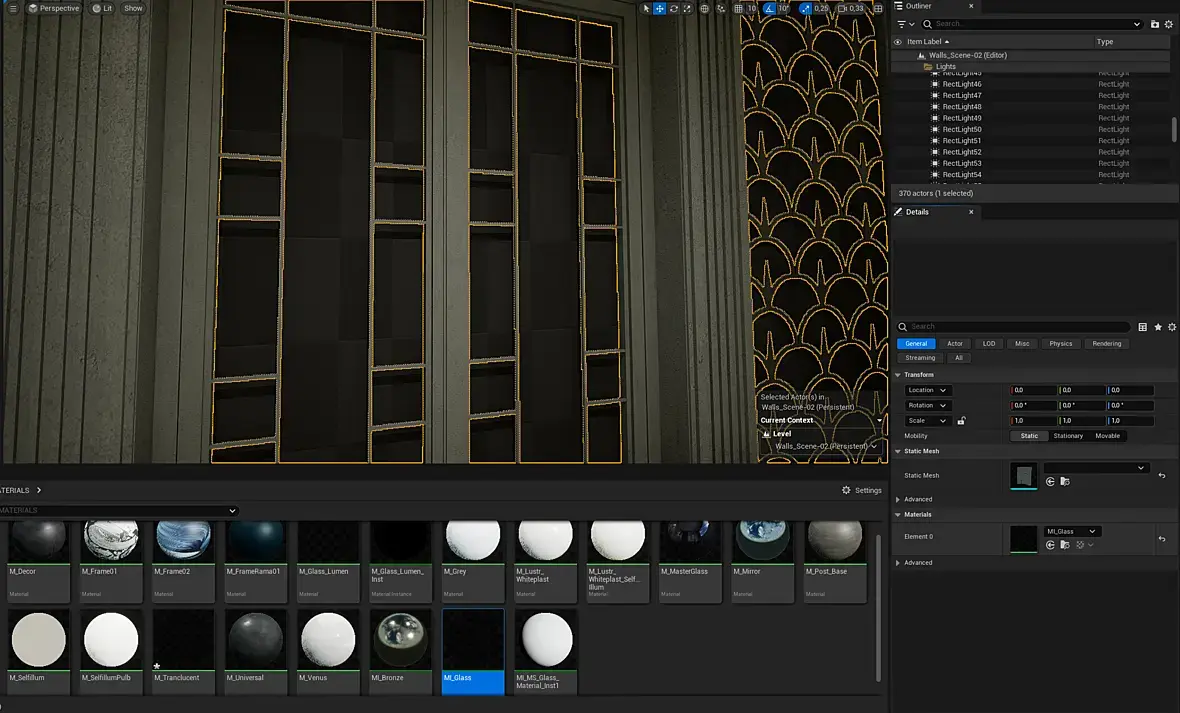Toggle rotation angle snapping
1180x713 pixels.
click(x=769, y=8)
